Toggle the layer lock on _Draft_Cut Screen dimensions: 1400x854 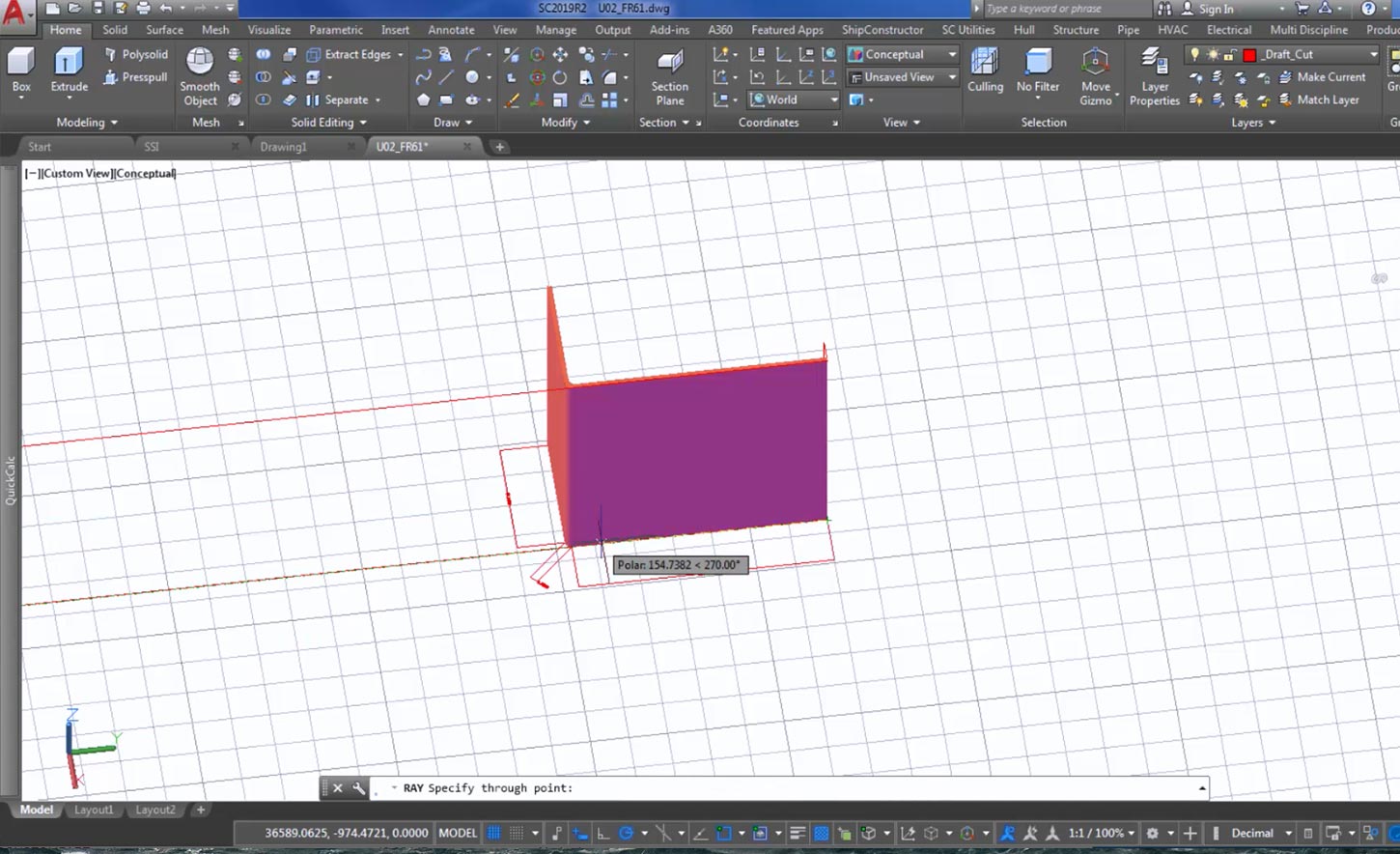[1227, 55]
